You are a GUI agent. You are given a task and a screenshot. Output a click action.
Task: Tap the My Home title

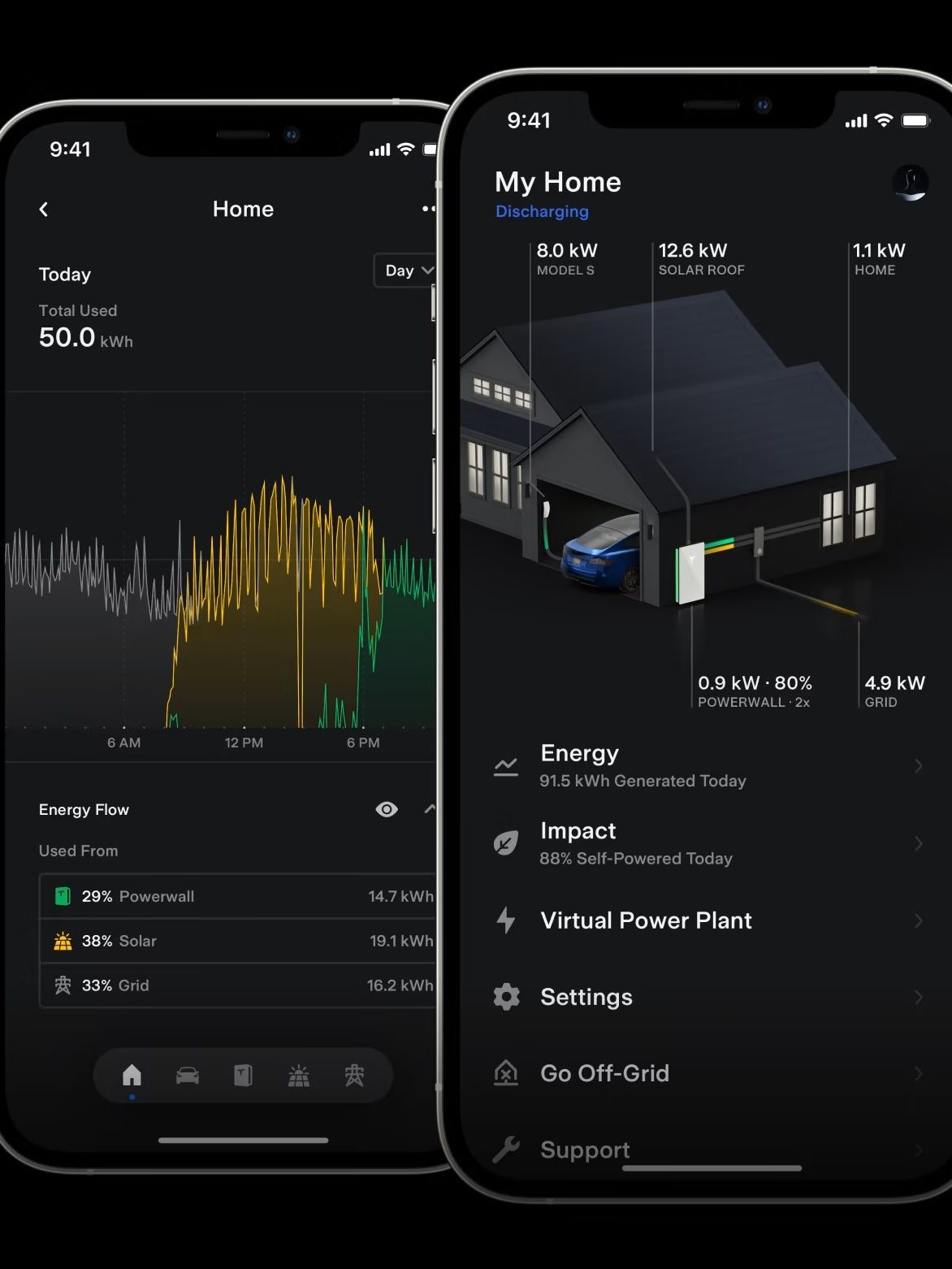pos(558,182)
